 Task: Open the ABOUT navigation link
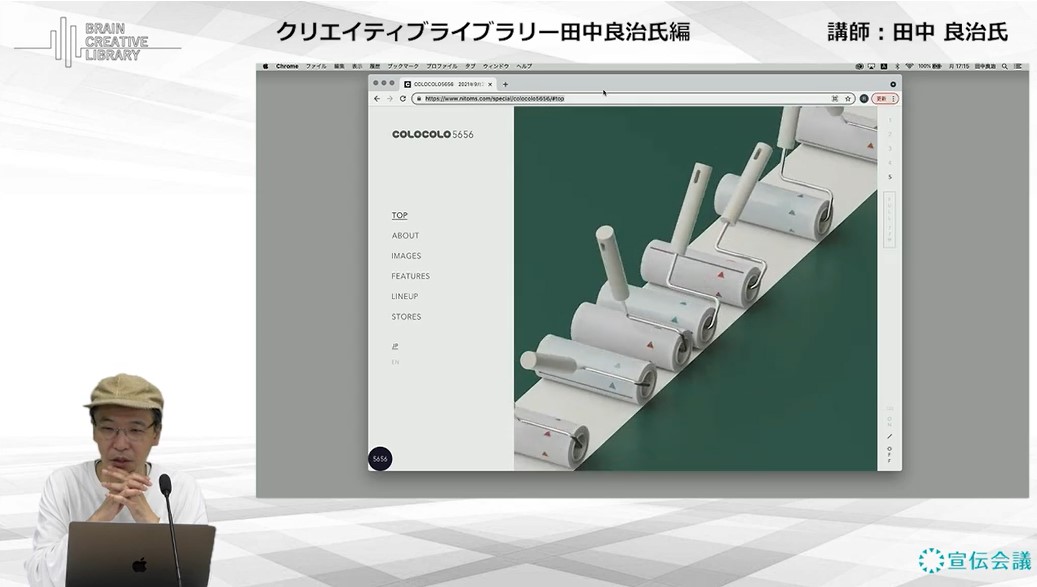(405, 235)
